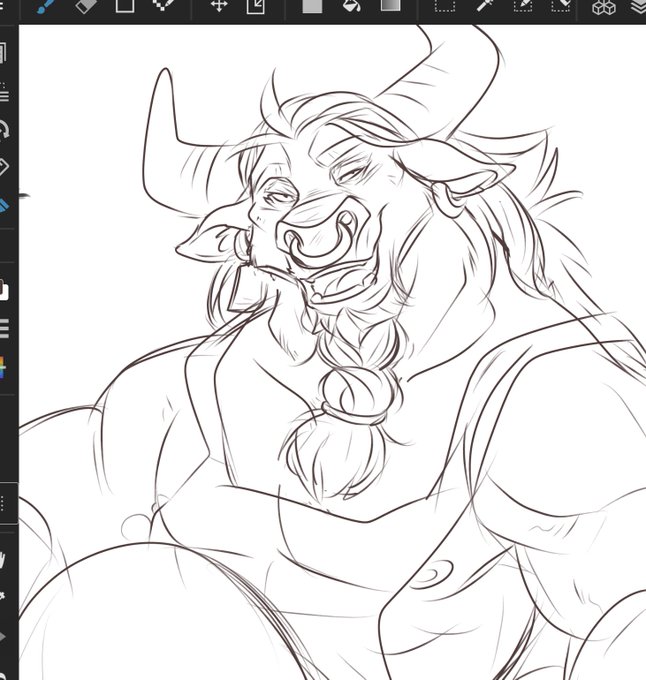
Task: Click the curved rotate arrow in left sidebar
Action: tap(4, 130)
